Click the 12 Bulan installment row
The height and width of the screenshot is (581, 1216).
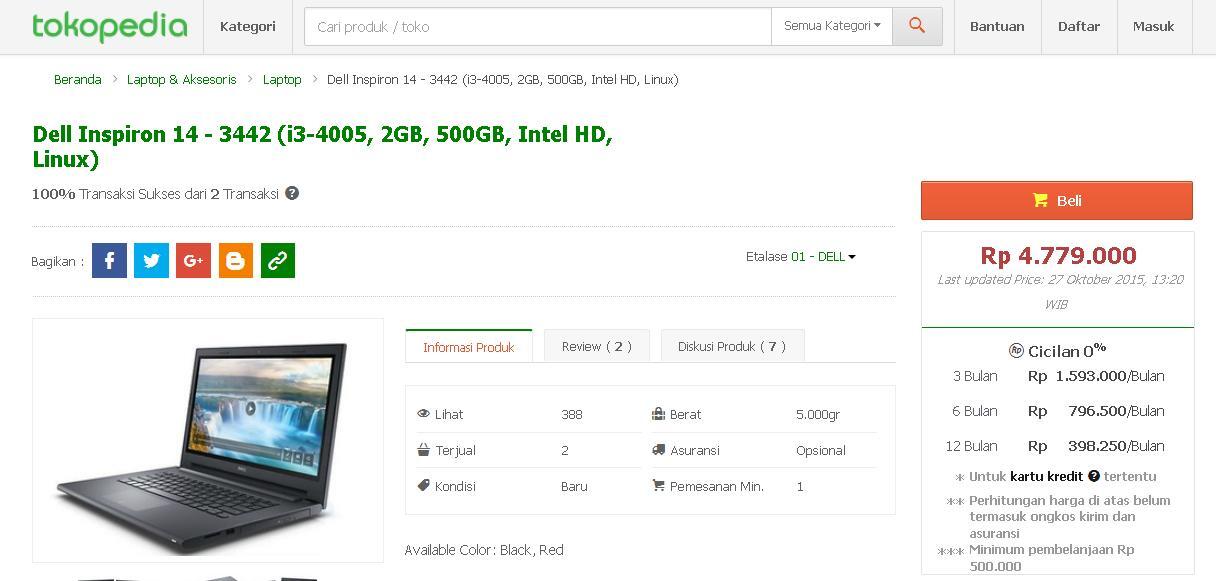pos(1058,446)
